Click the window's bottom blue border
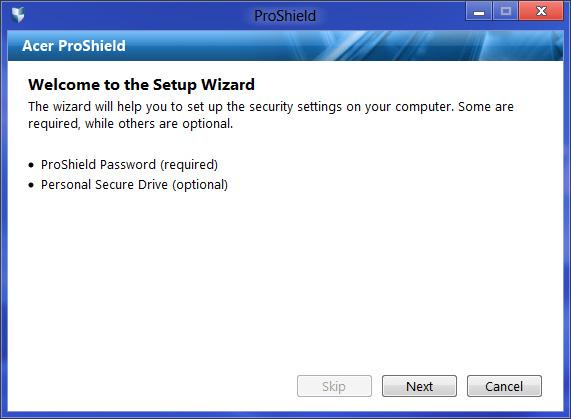 286,415
